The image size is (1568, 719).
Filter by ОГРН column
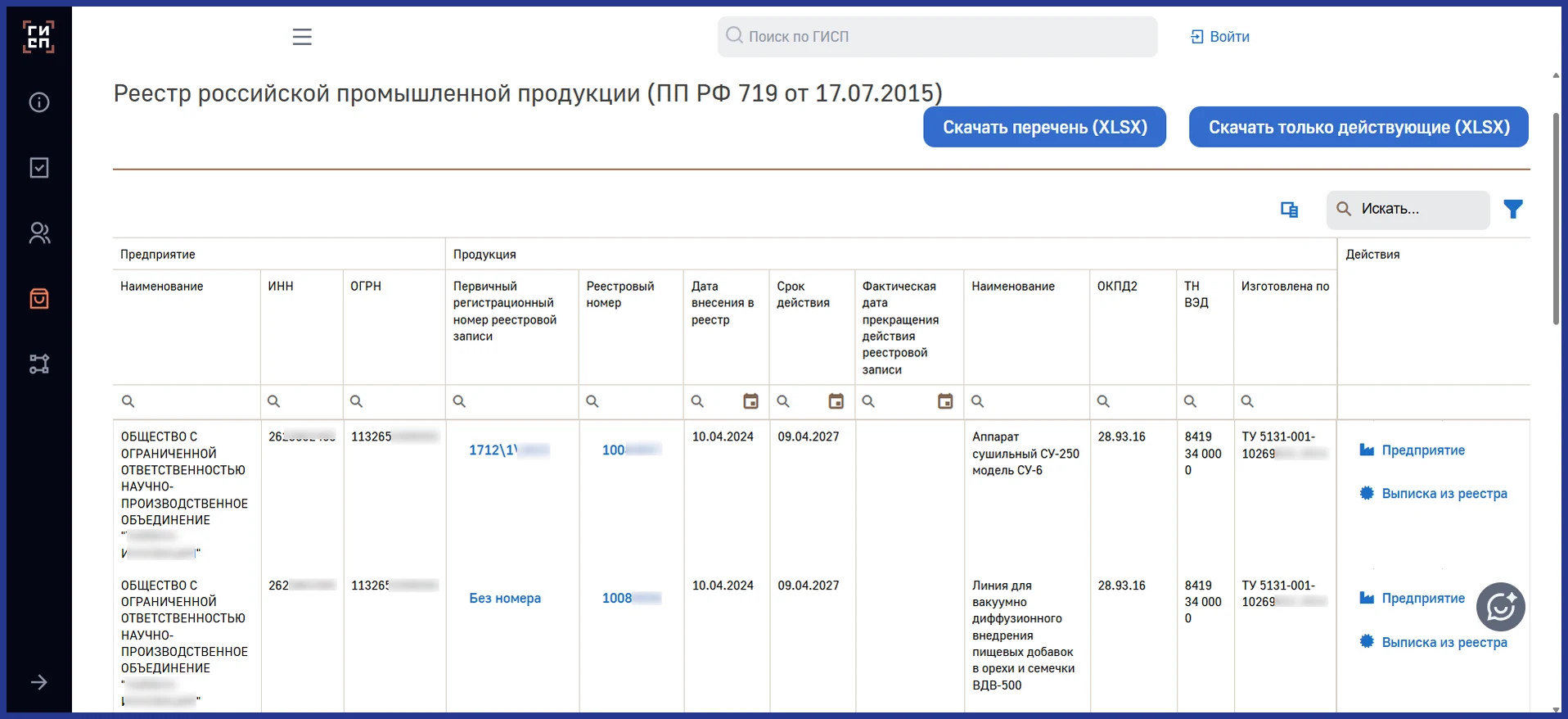coord(394,401)
